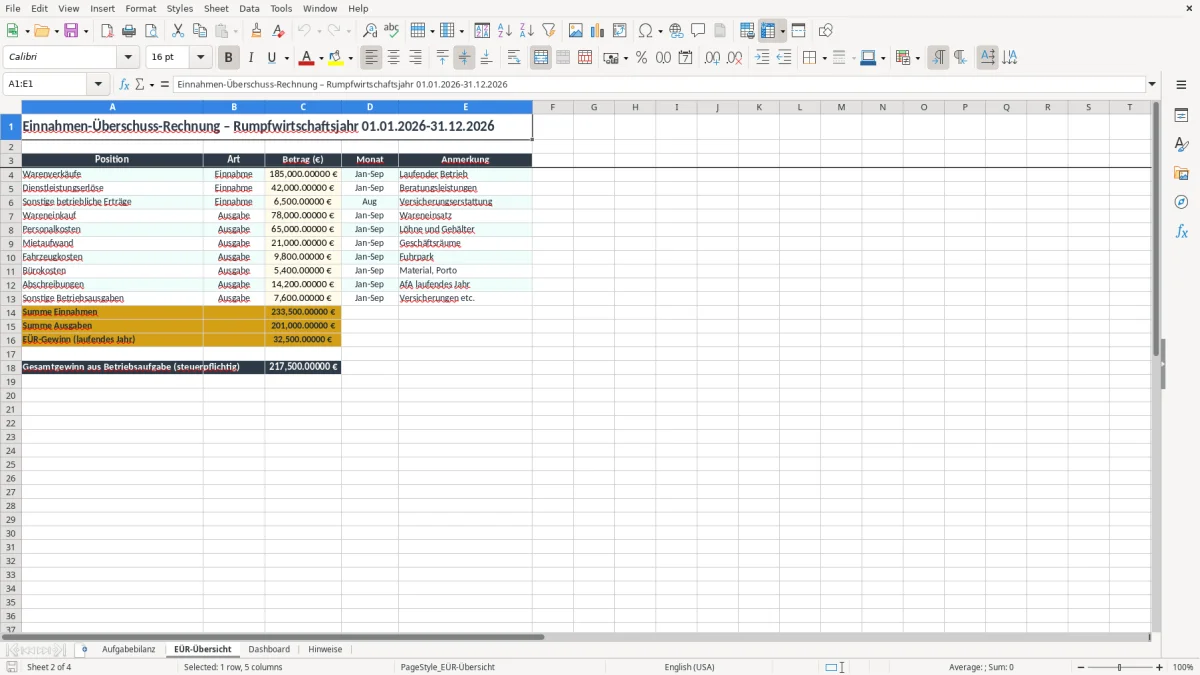This screenshot has width=1200, height=675.
Task: Open the Format menu
Action: tap(141, 8)
